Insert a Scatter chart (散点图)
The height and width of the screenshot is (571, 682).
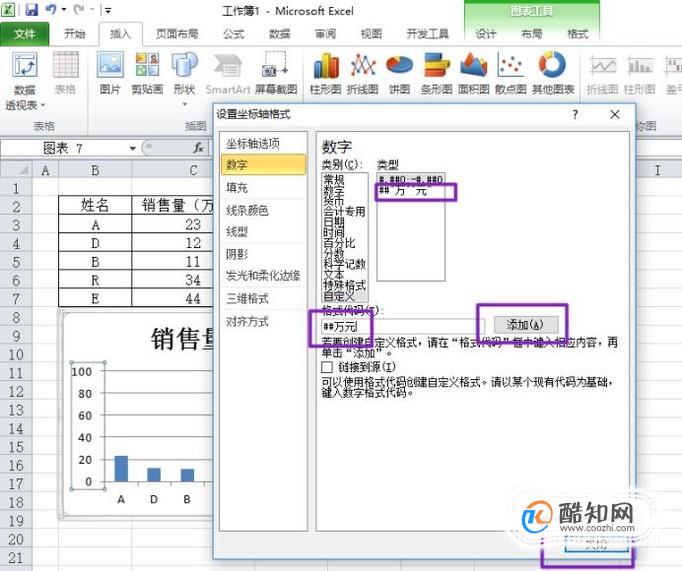tap(511, 73)
